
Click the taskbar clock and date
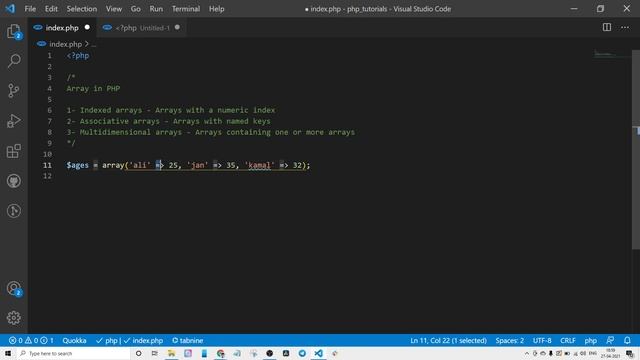coord(611,353)
